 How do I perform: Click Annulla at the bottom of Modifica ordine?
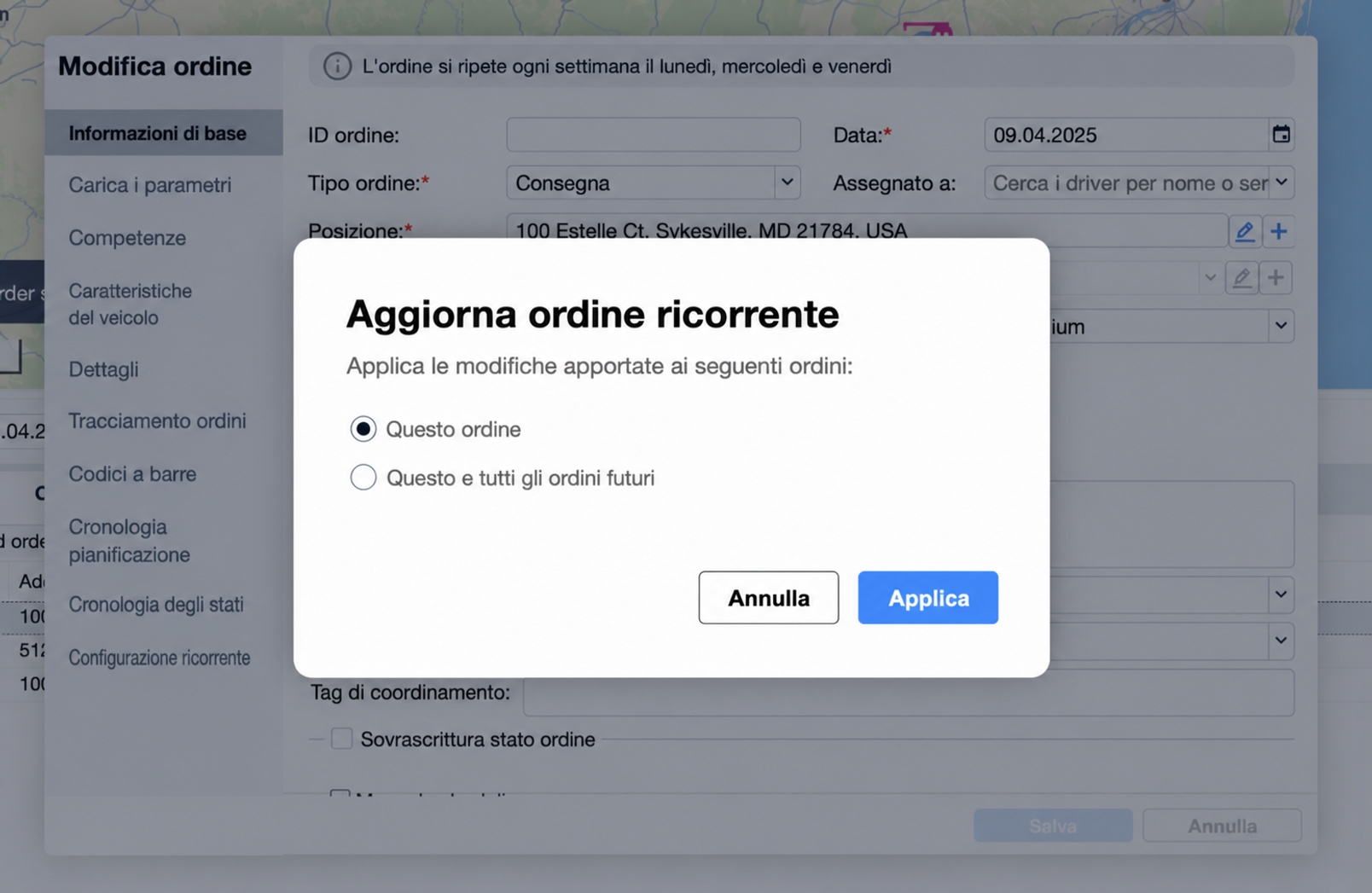(x=1222, y=826)
